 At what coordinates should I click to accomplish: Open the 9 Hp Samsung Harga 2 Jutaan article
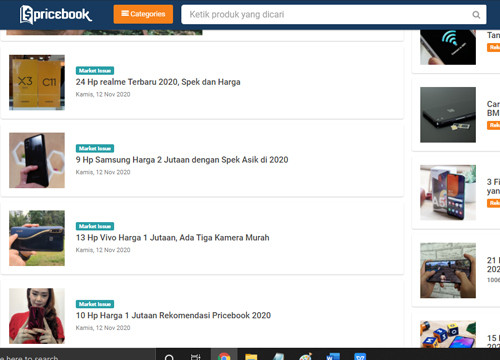point(182,160)
